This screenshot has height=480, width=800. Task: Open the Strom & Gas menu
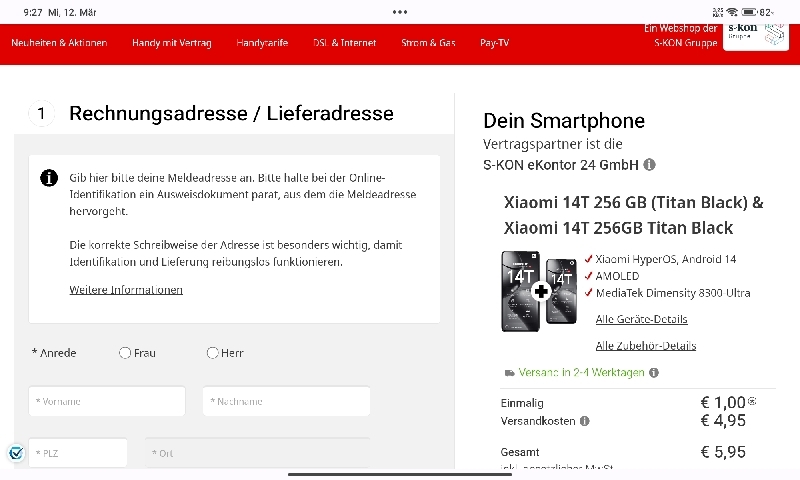click(428, 43)
